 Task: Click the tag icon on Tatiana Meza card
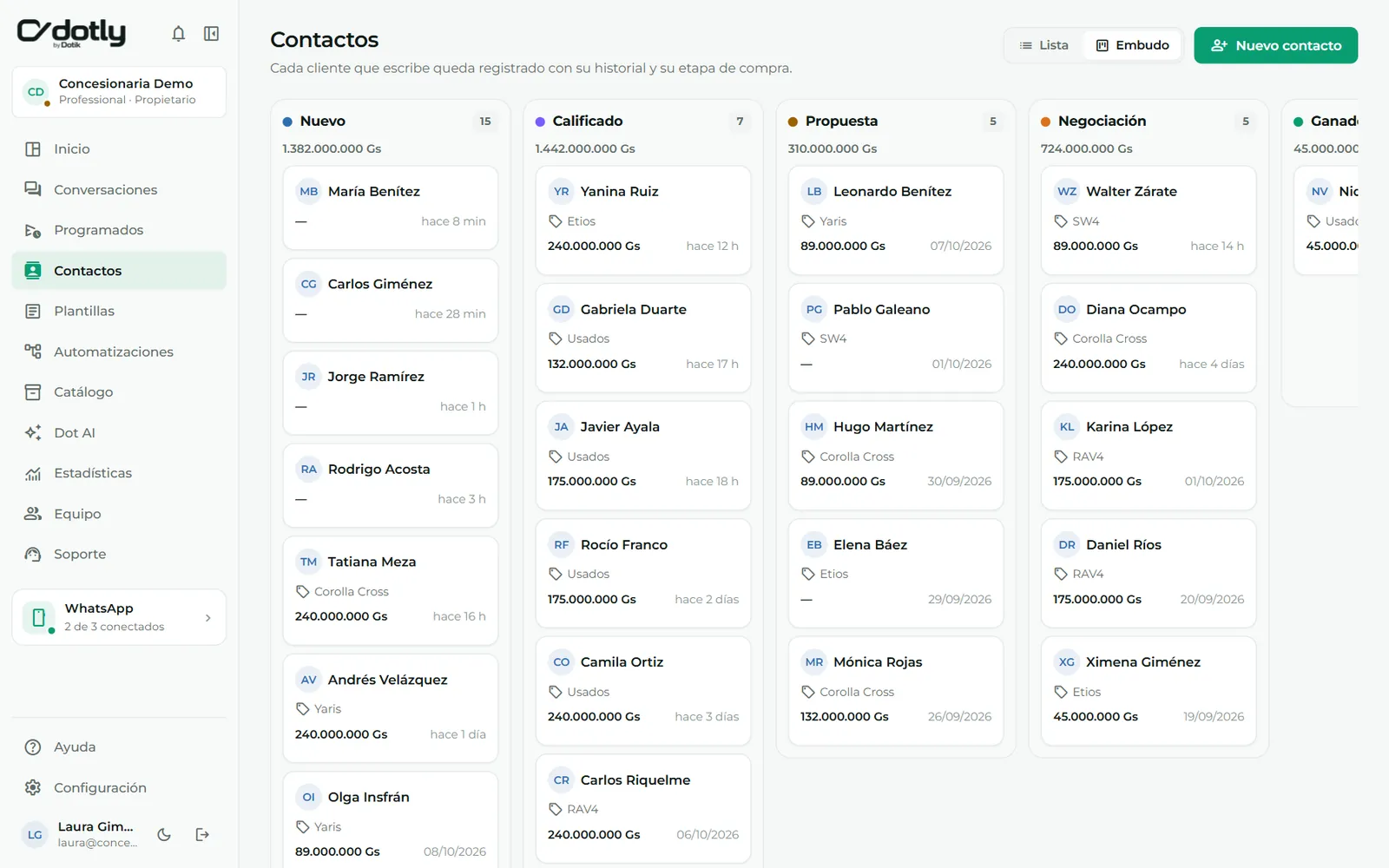click(x=303, y=592)
